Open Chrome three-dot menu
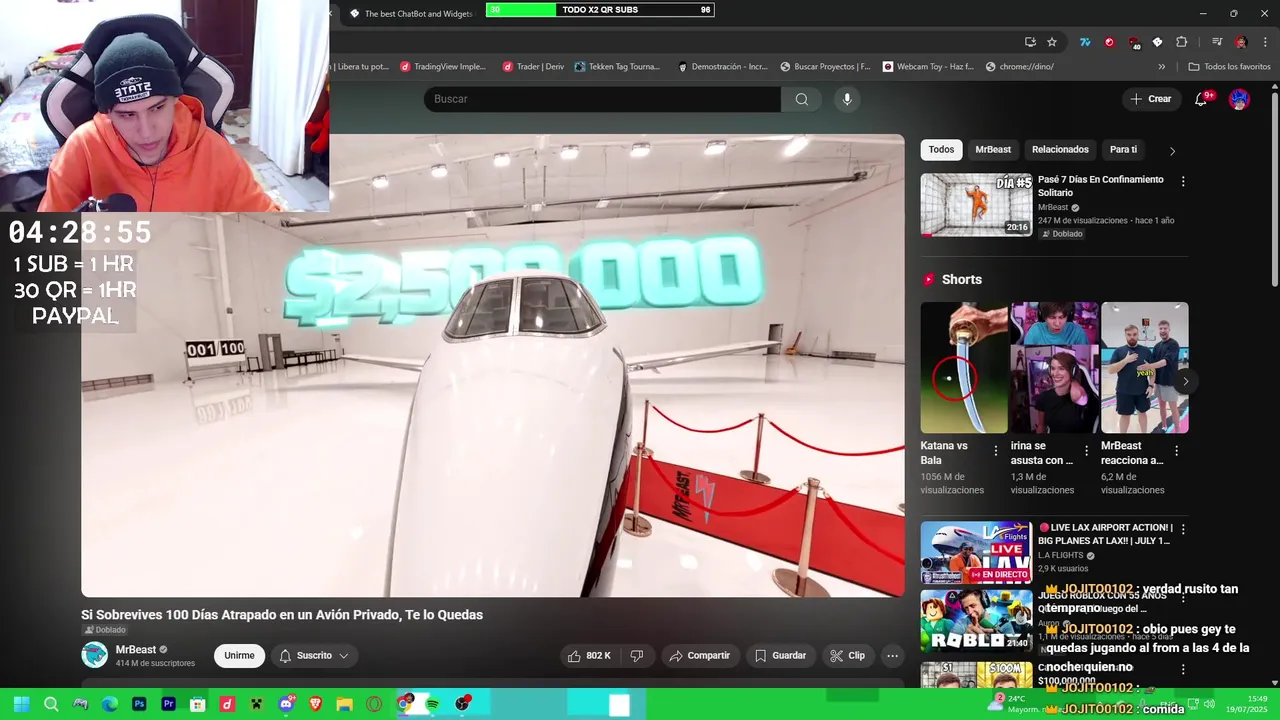The width and height of the screenshot is (1280, 720). tap(1265, 42)
